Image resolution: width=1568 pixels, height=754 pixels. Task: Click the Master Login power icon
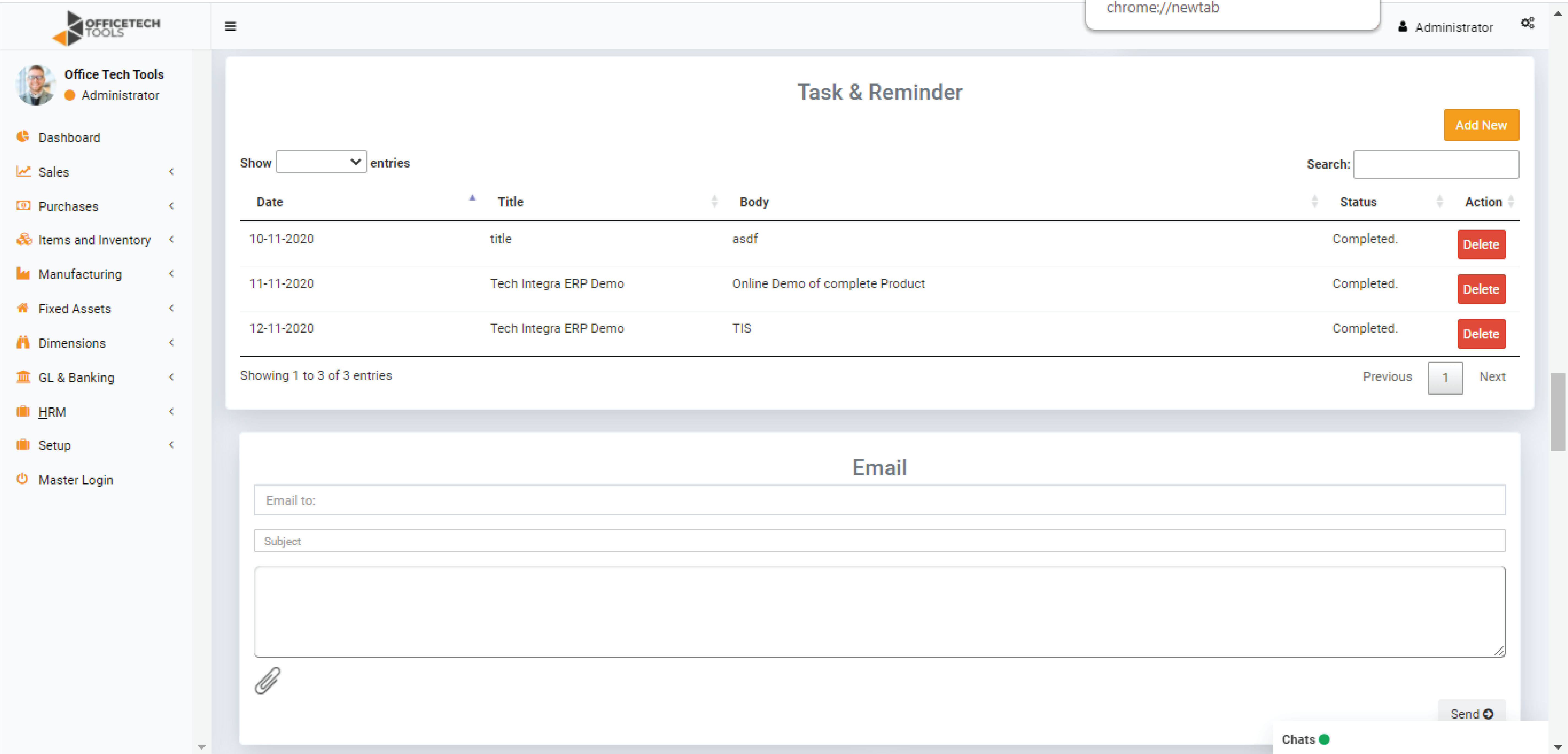(x=23, y=479)
